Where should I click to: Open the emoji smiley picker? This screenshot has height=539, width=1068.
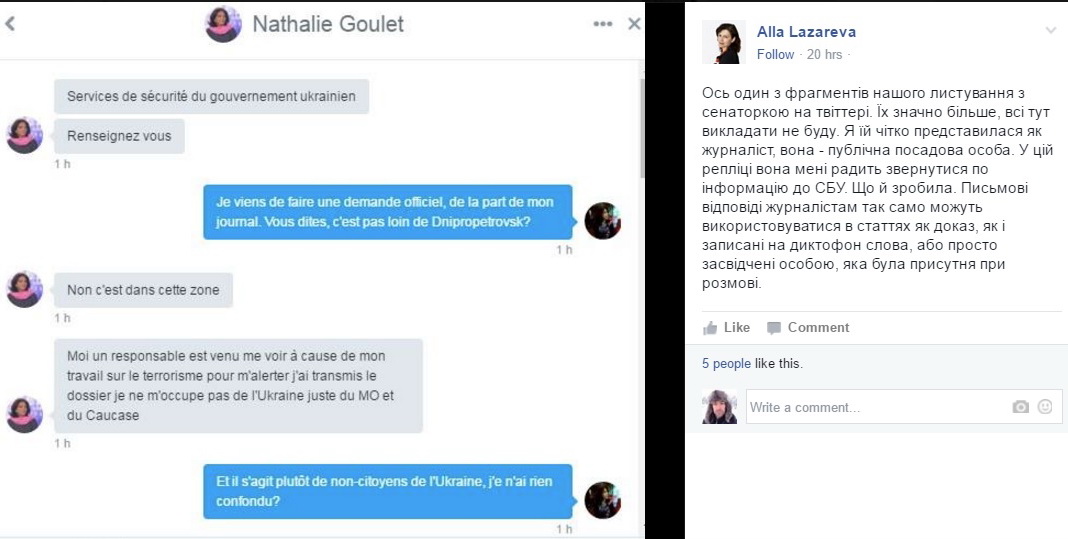1045,407
